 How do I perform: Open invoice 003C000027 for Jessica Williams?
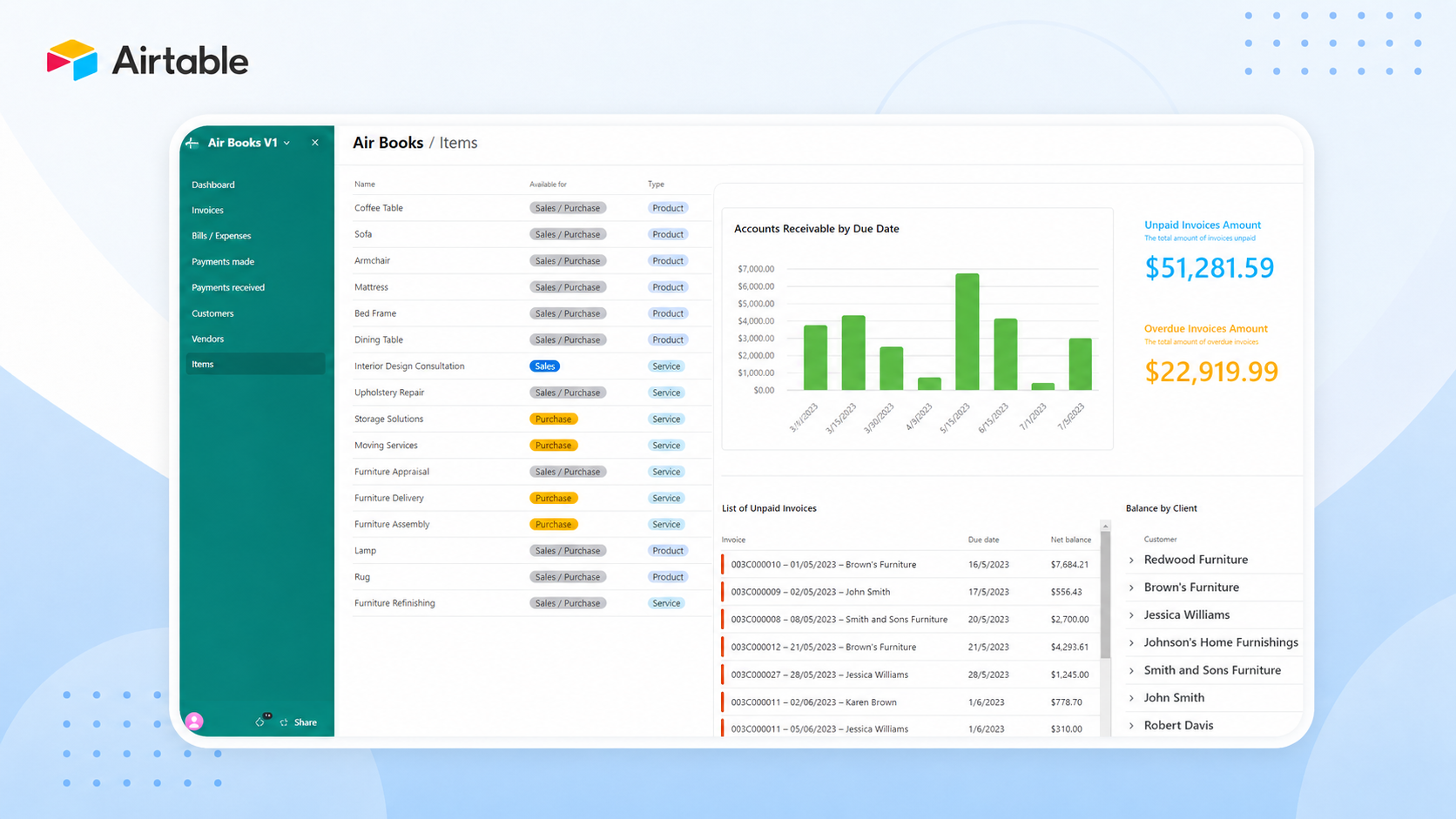(819, 675)
